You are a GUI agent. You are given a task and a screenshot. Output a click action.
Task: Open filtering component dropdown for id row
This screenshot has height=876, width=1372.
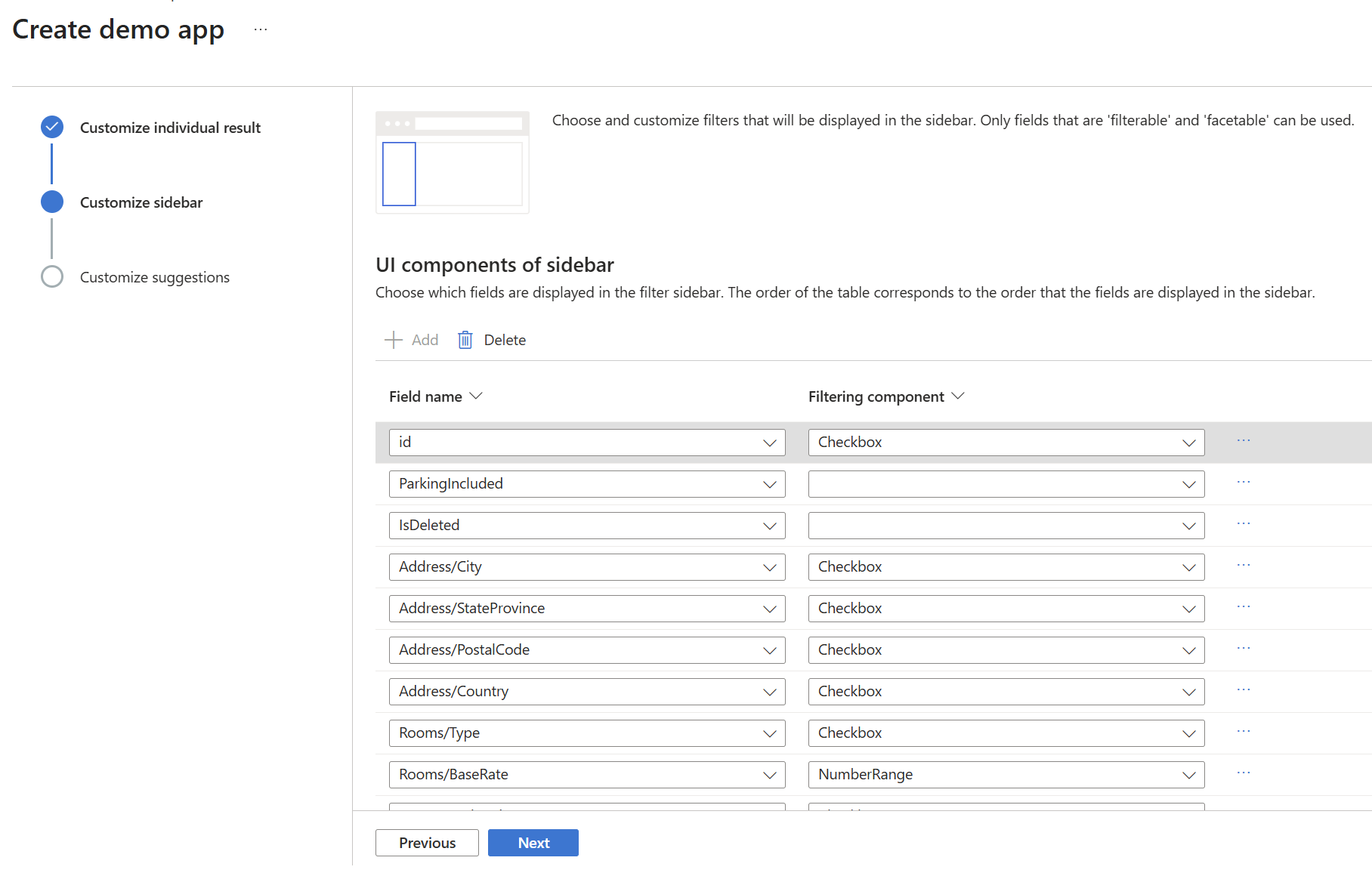(x=1006, y=443)
